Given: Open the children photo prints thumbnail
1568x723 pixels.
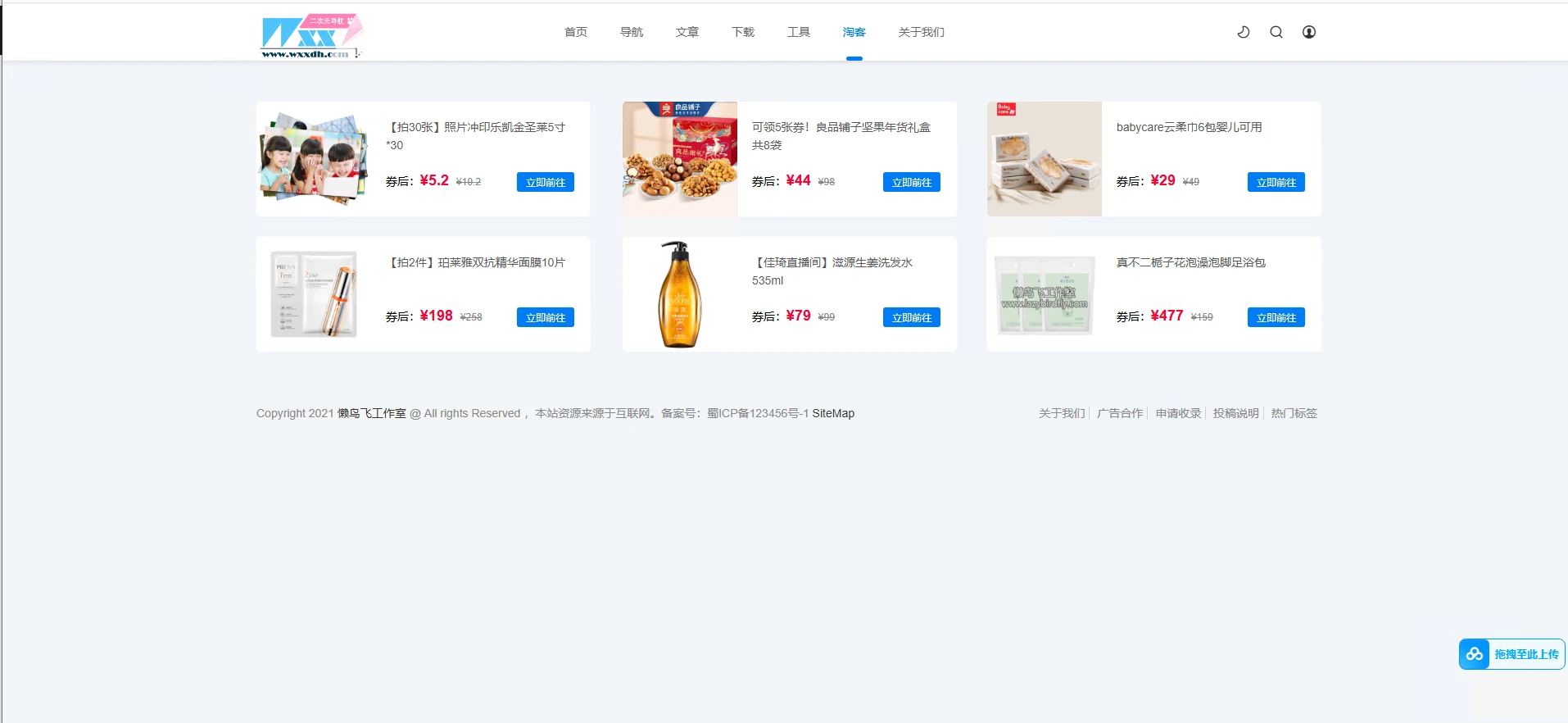Looking at the screenshot, I should (314, 159).
